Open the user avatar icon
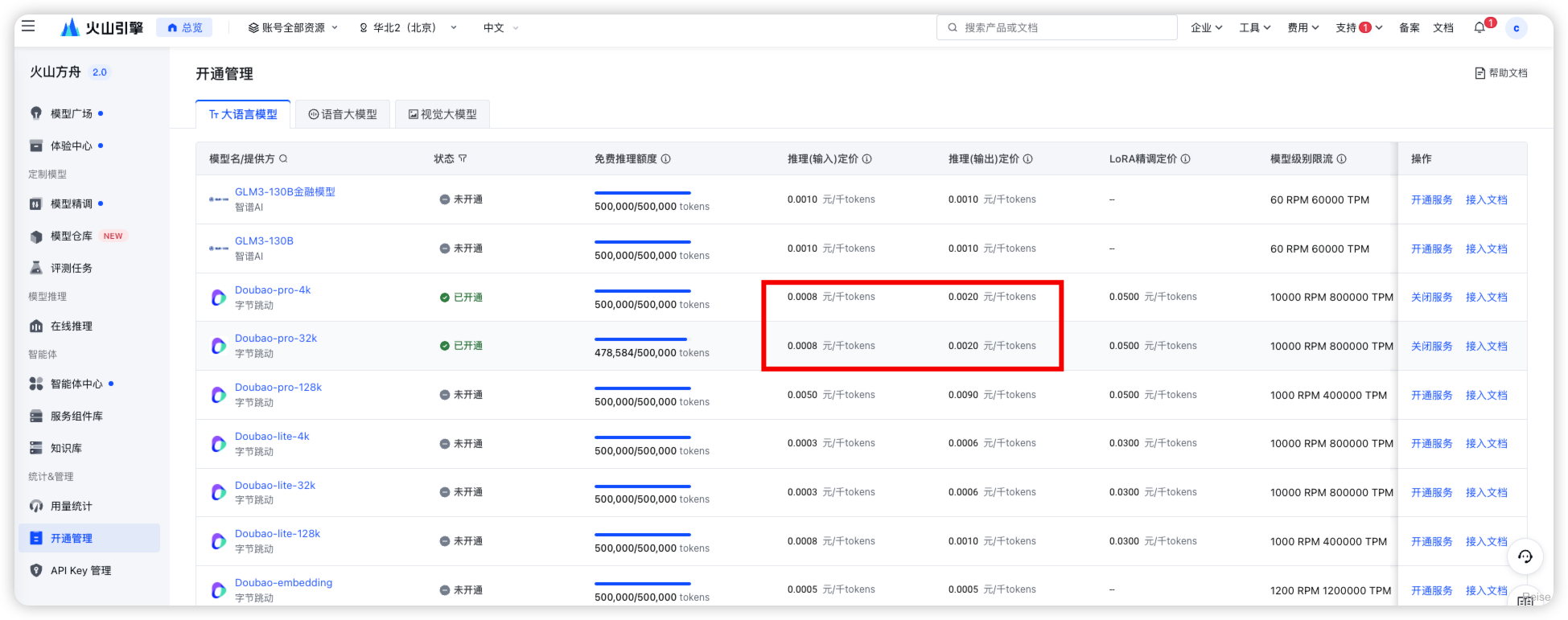The image size is (1568, 620). pos(1517,27)
